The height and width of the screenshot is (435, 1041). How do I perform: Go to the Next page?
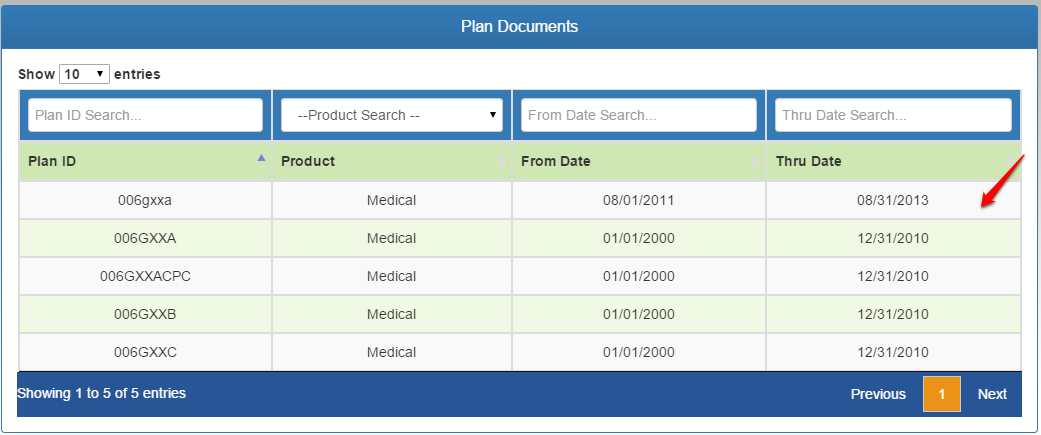click(x=992, y=394)
